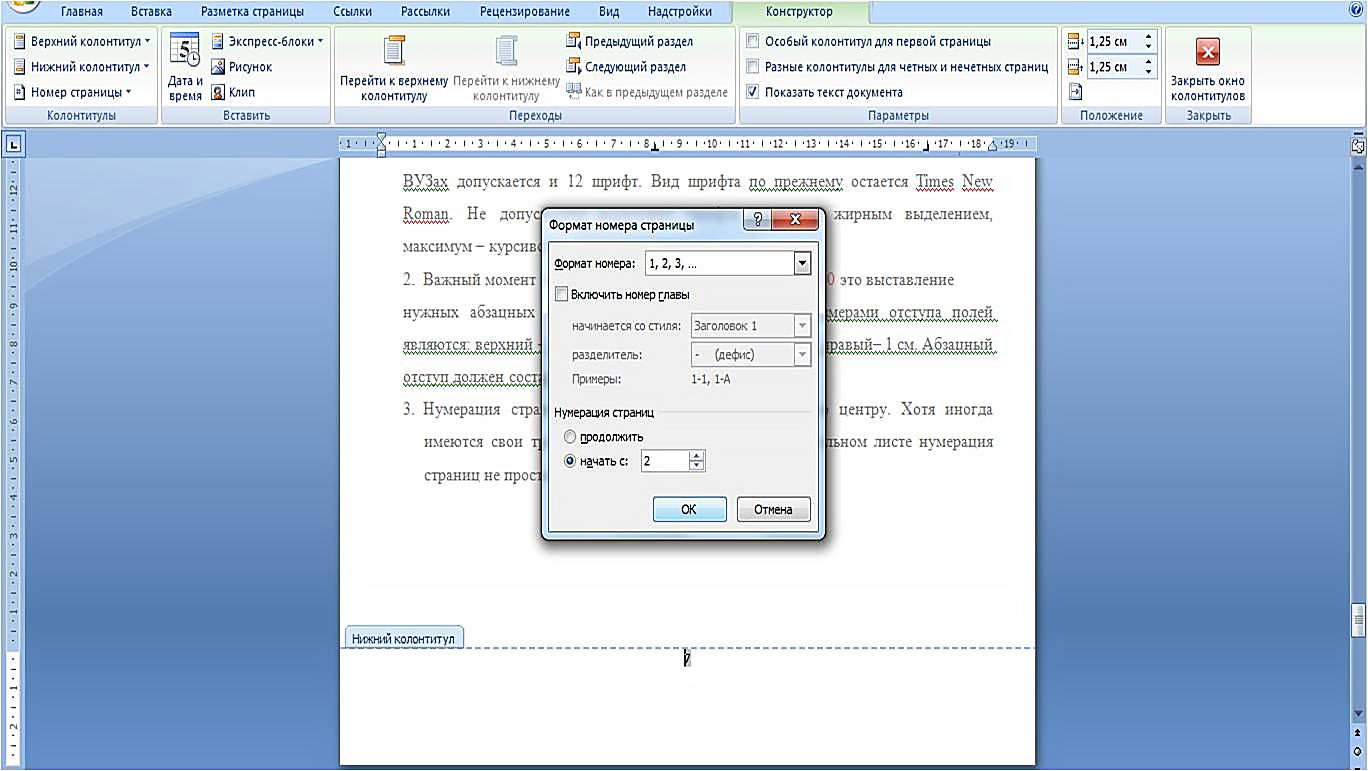
Task: Click the vertical scrollbar thumb
Action: point(1357,620)
